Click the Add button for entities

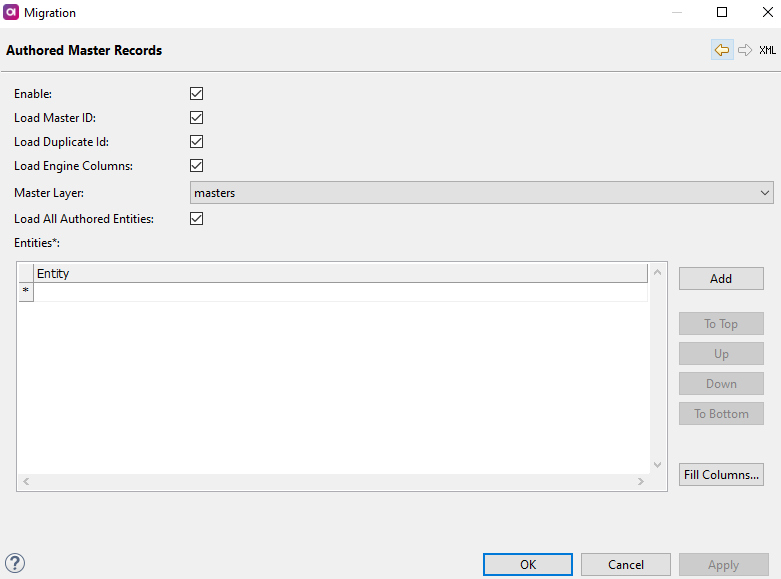click(x=721, y=279)
